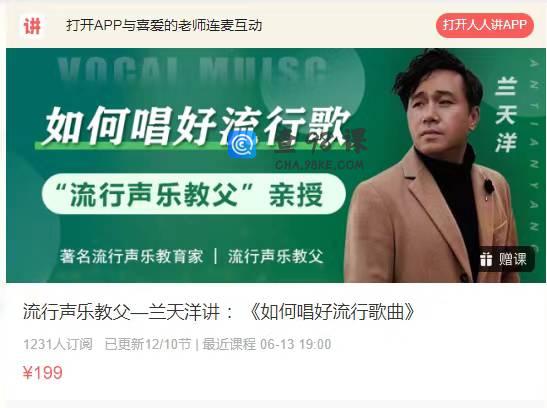Click the 如何唱好流行歌 banner headline
The width and height of the screenshot is (547, 408).
point(196,126)
